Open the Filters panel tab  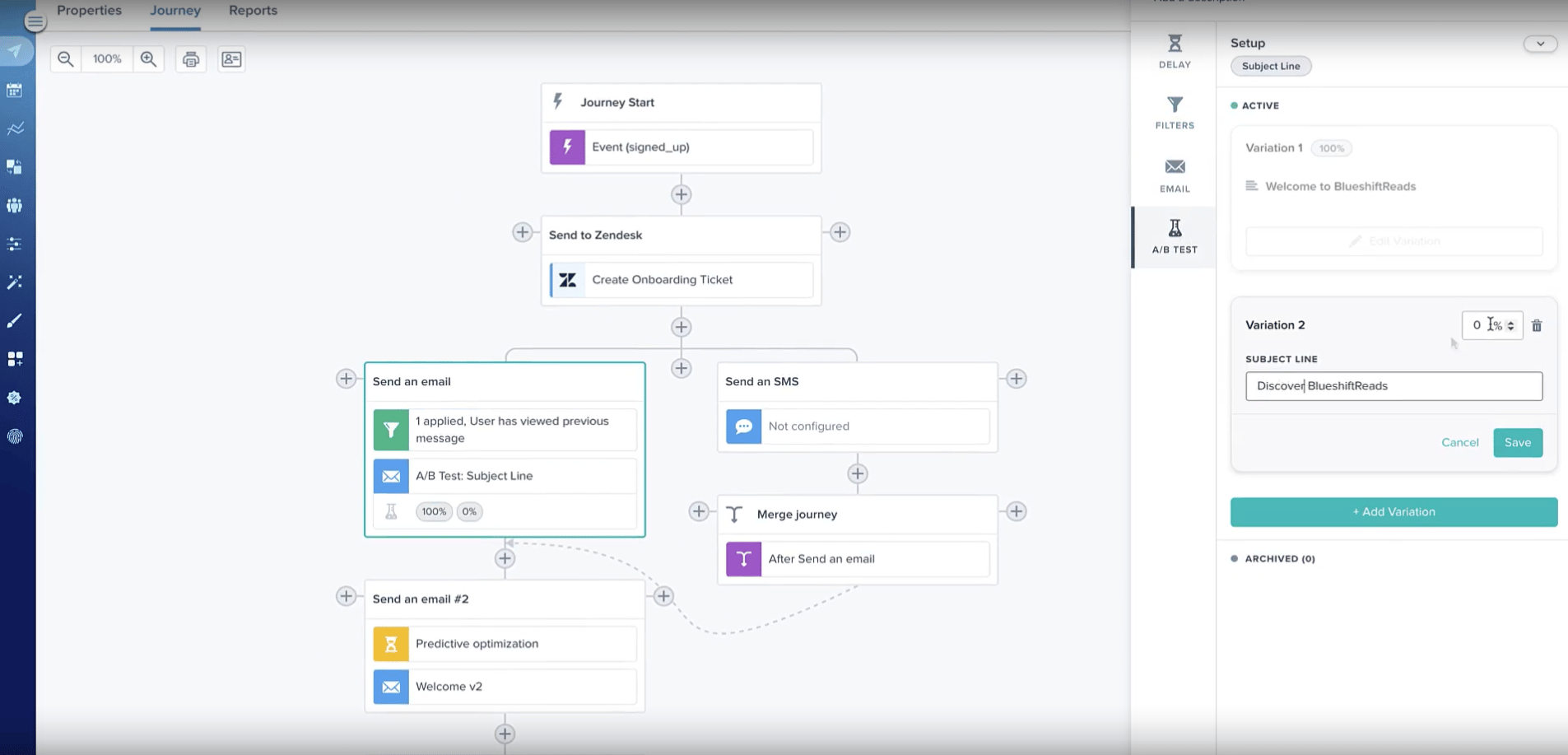click(x=1175, y=113)
